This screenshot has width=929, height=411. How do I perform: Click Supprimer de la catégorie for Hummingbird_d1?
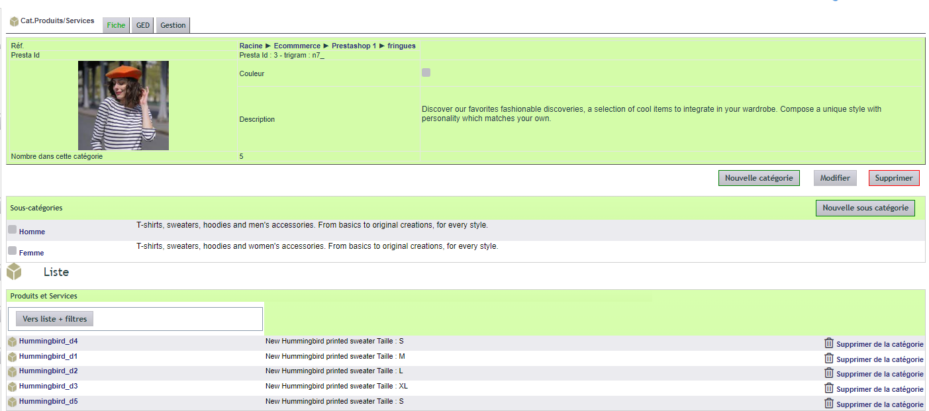880,359
